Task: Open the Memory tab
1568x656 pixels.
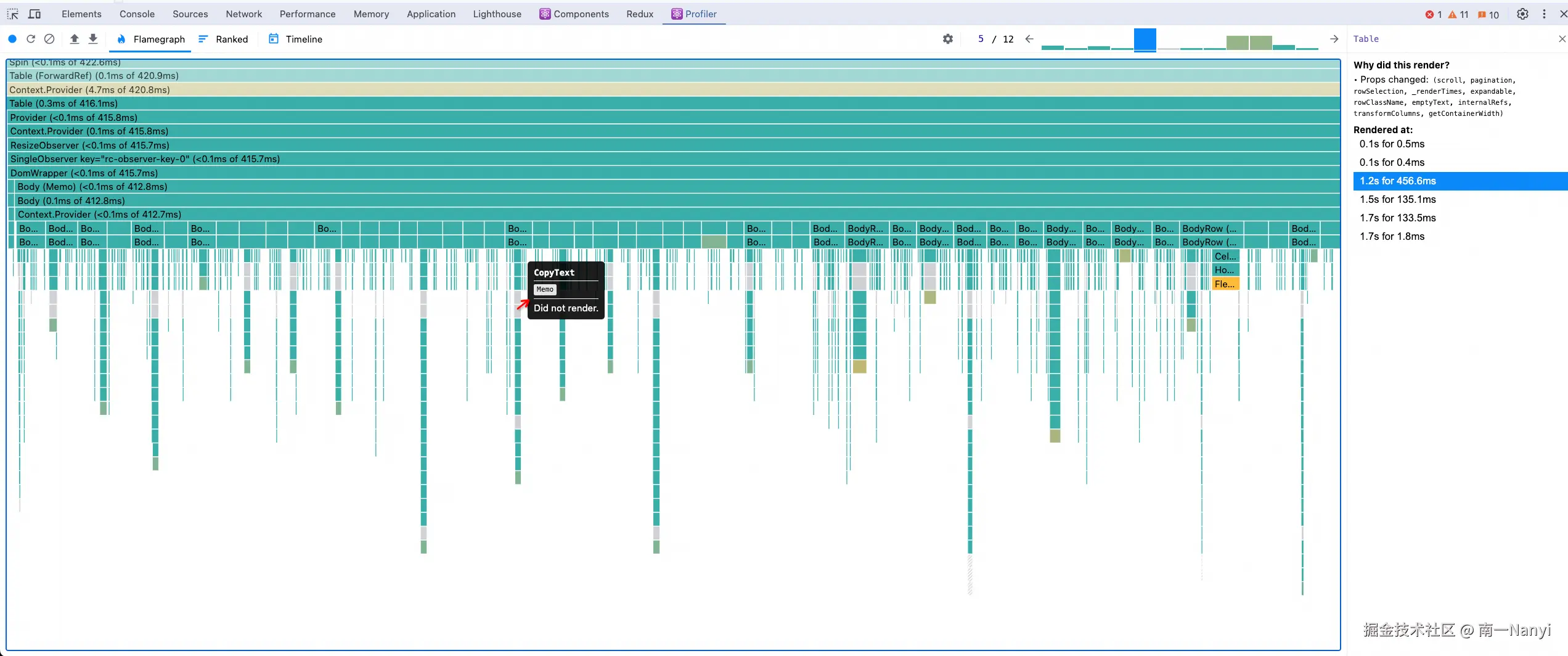Action: click(x=371, y=14)
